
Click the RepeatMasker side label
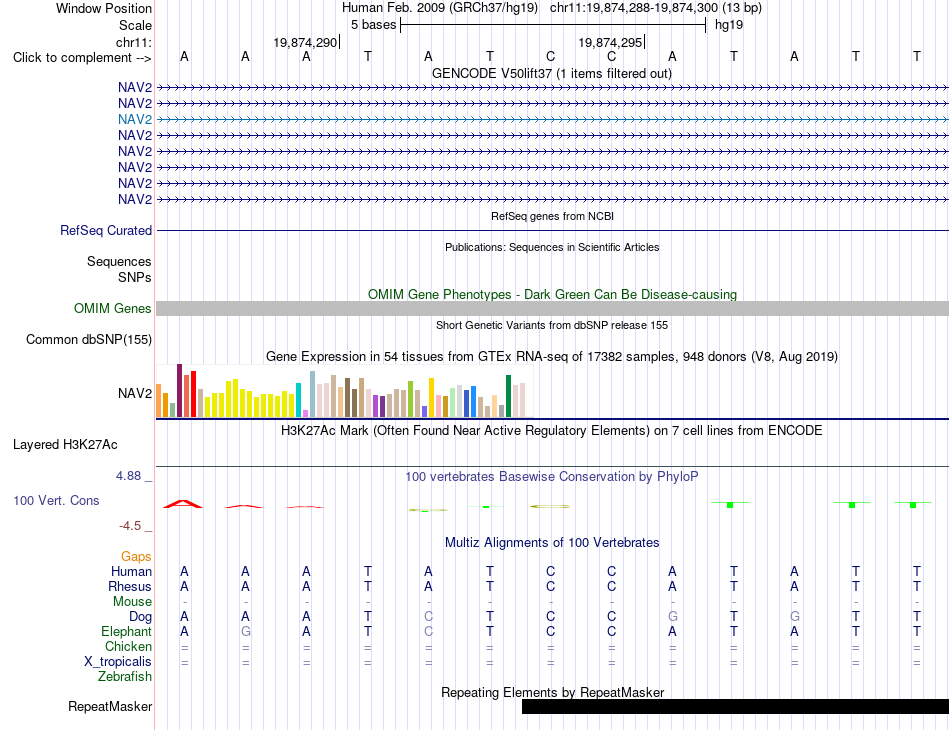click(110, 706)
